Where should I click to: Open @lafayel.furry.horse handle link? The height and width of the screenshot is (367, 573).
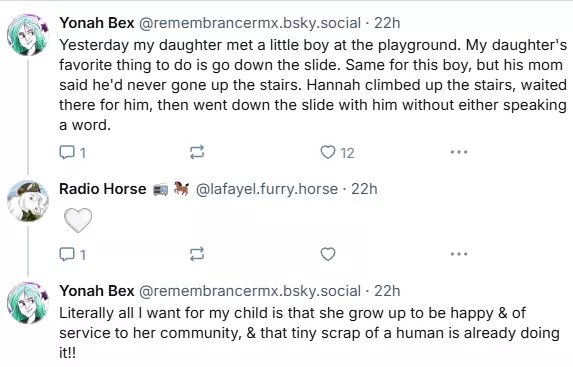click(x=267, y=189)
